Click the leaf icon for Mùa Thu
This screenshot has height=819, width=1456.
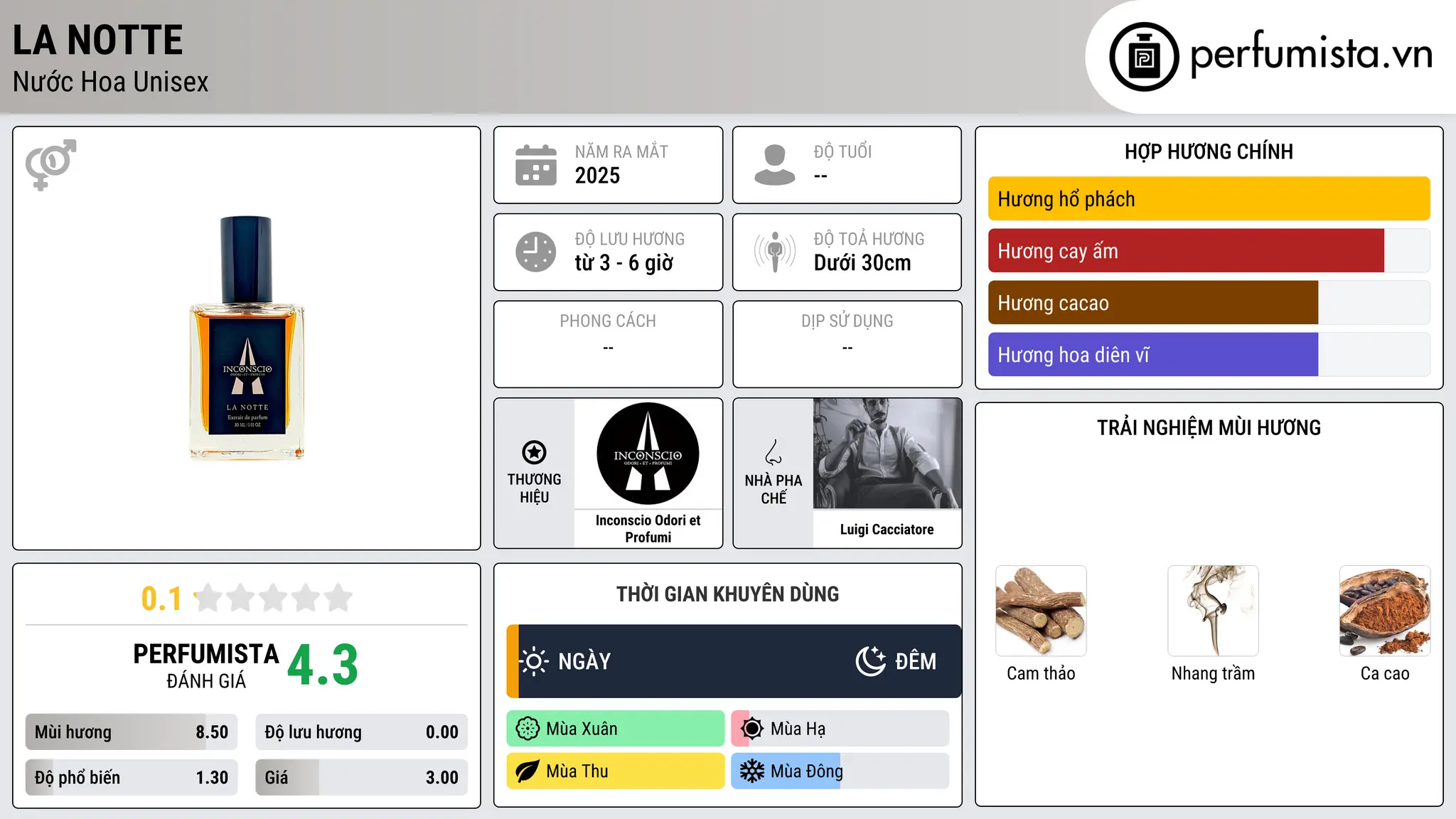click(x=528, y=771)
